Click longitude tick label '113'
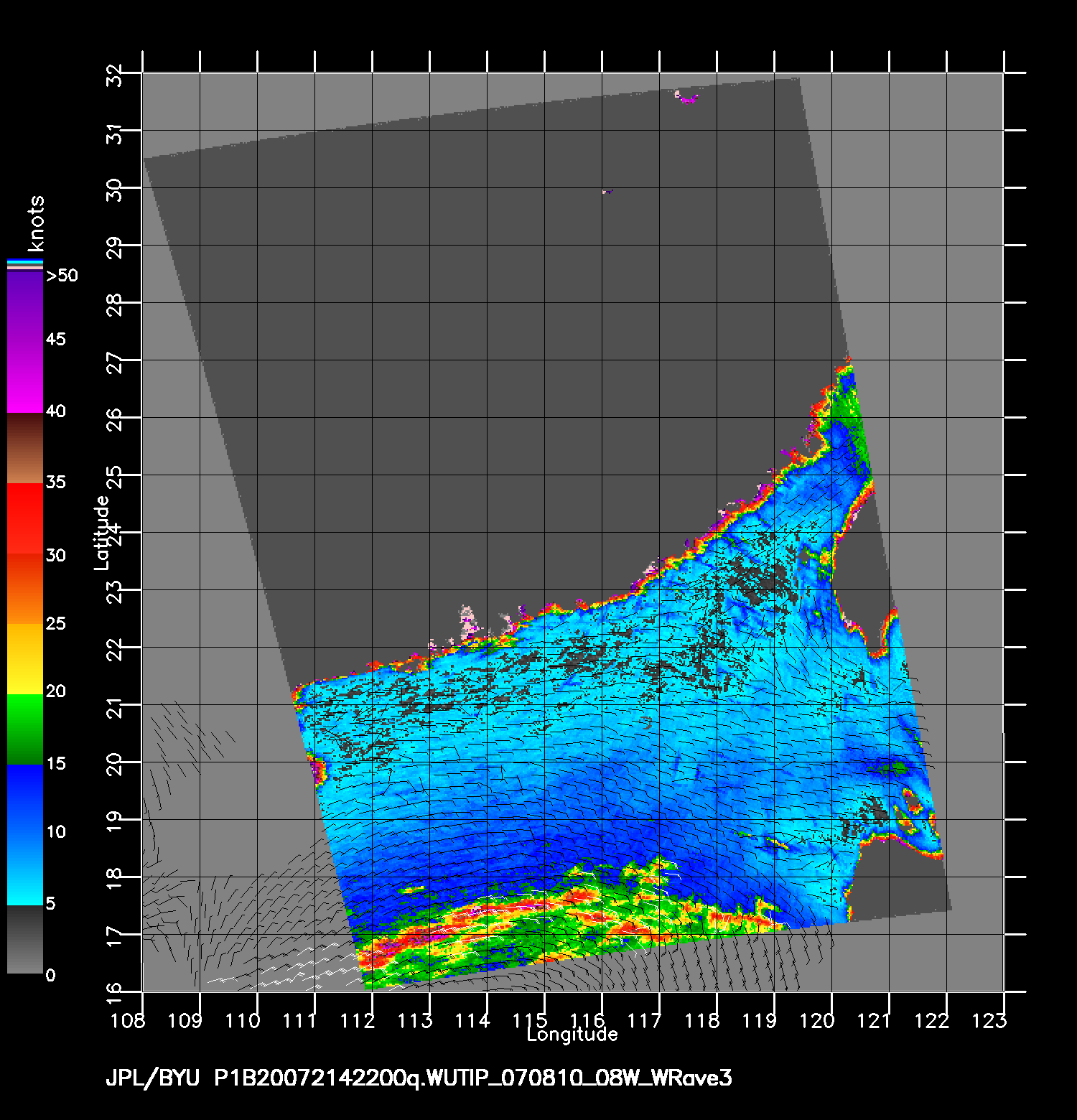 tap(415, 1020)
